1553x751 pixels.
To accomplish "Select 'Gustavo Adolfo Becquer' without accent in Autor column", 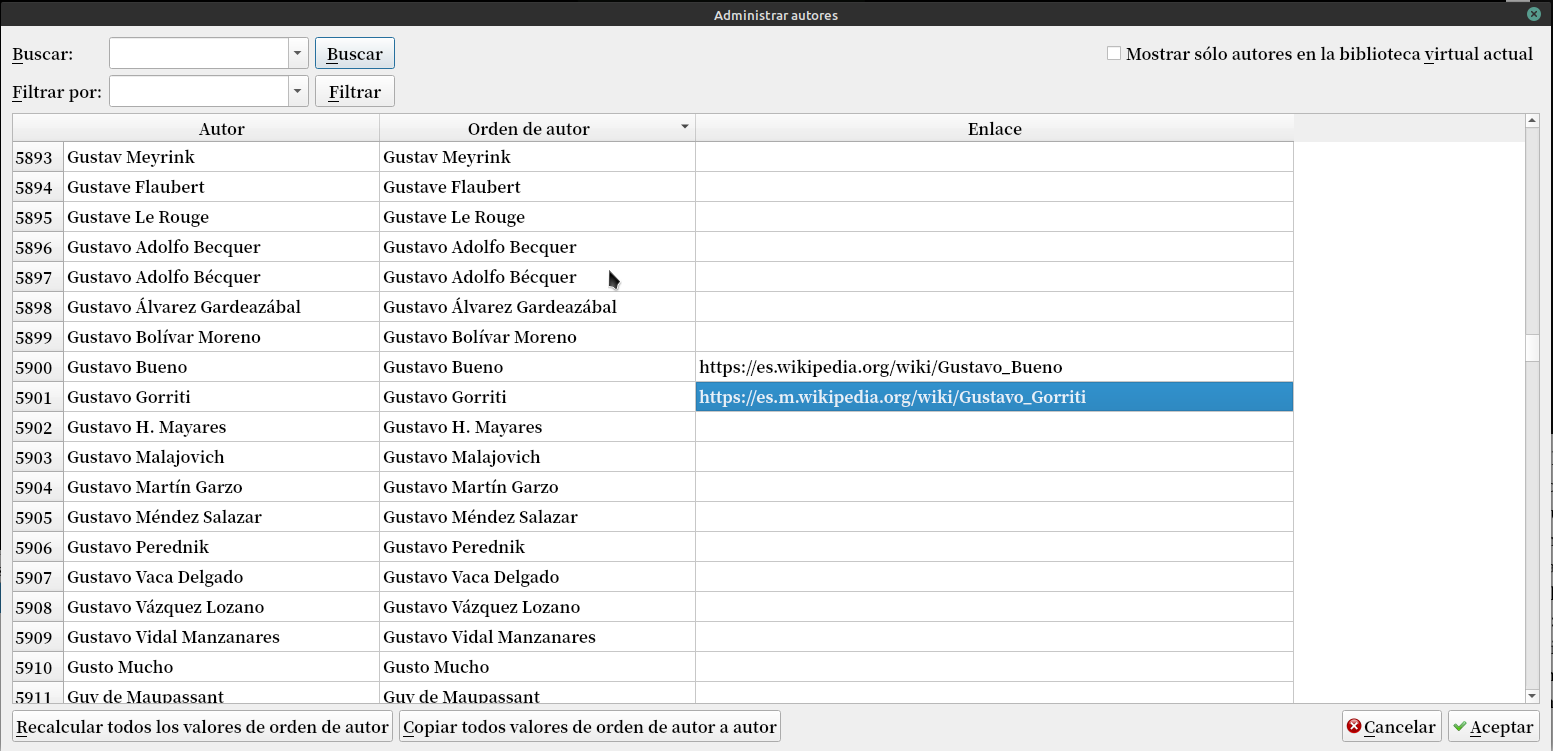I will (x=221, y=247).
